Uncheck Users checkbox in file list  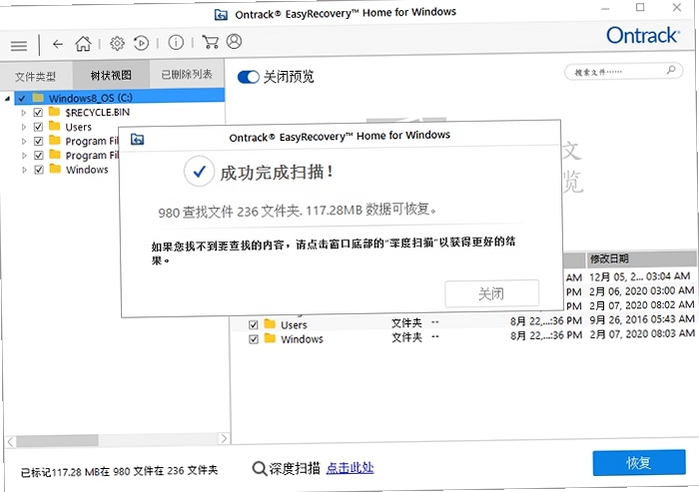pos(253,325)
